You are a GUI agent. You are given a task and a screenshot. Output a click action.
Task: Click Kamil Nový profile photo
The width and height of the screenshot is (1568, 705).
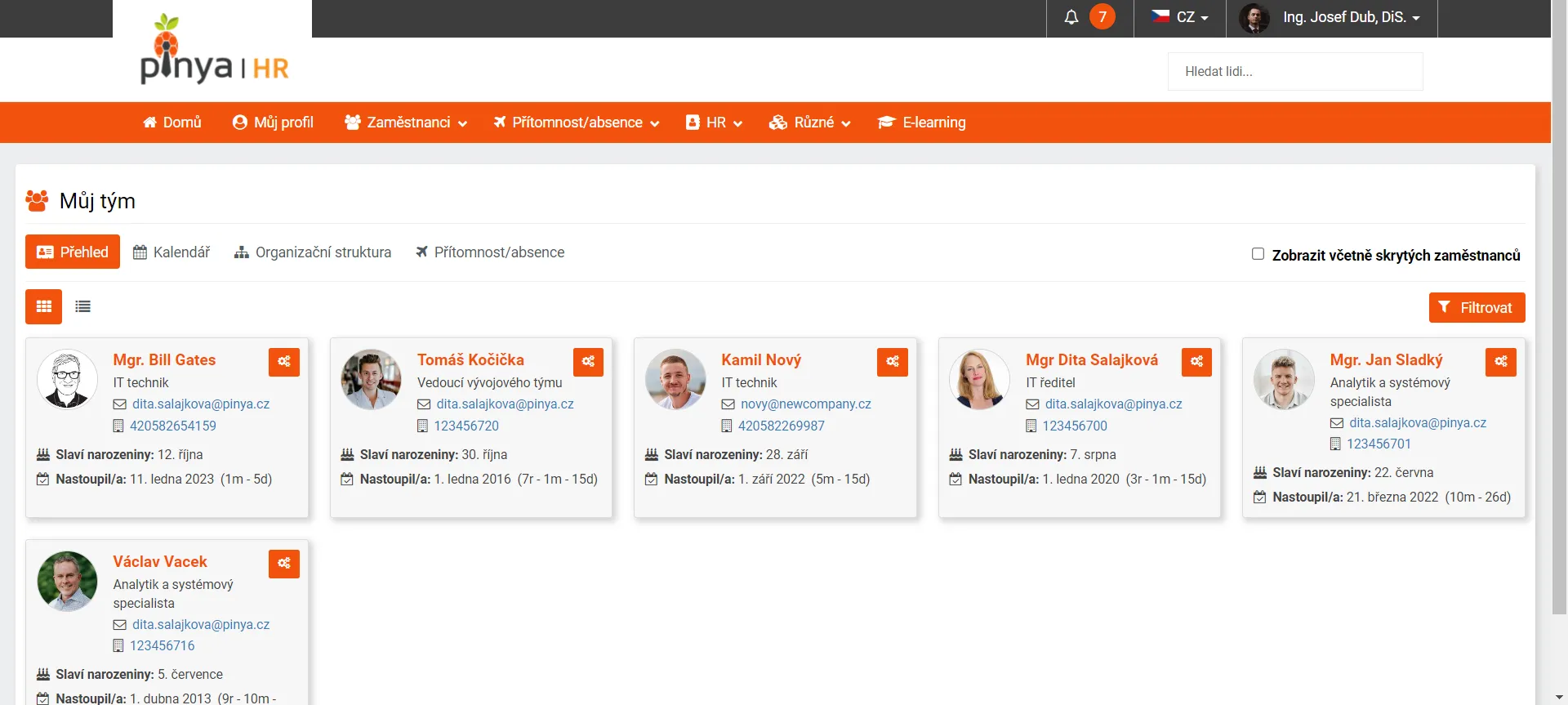pos(675,379)
